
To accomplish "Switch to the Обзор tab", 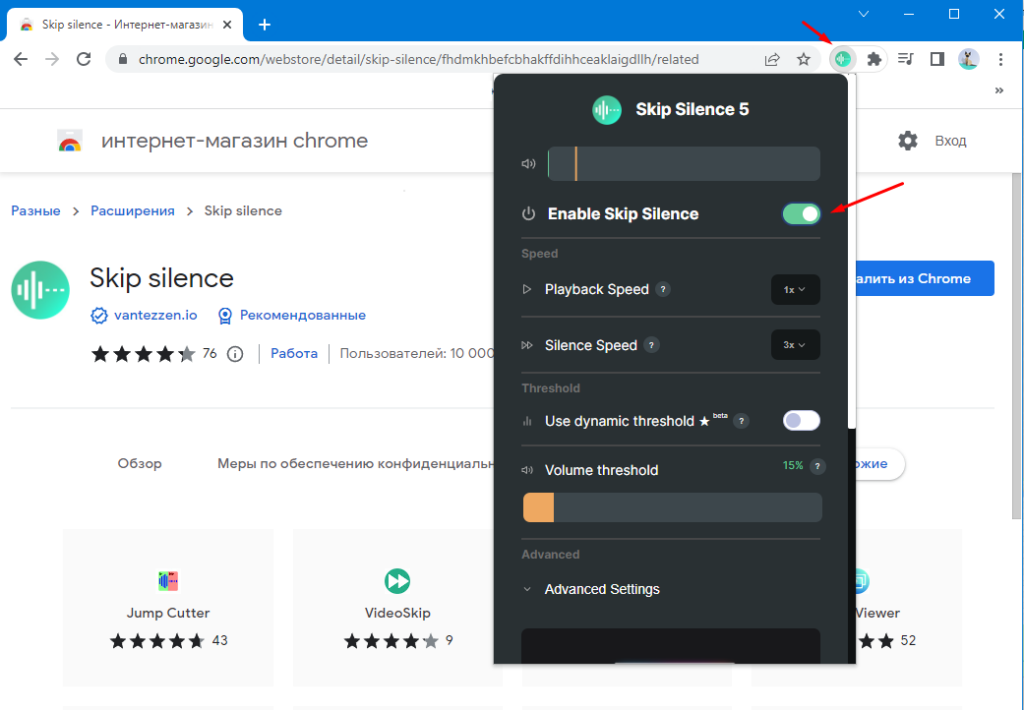I will pos(140,464).
